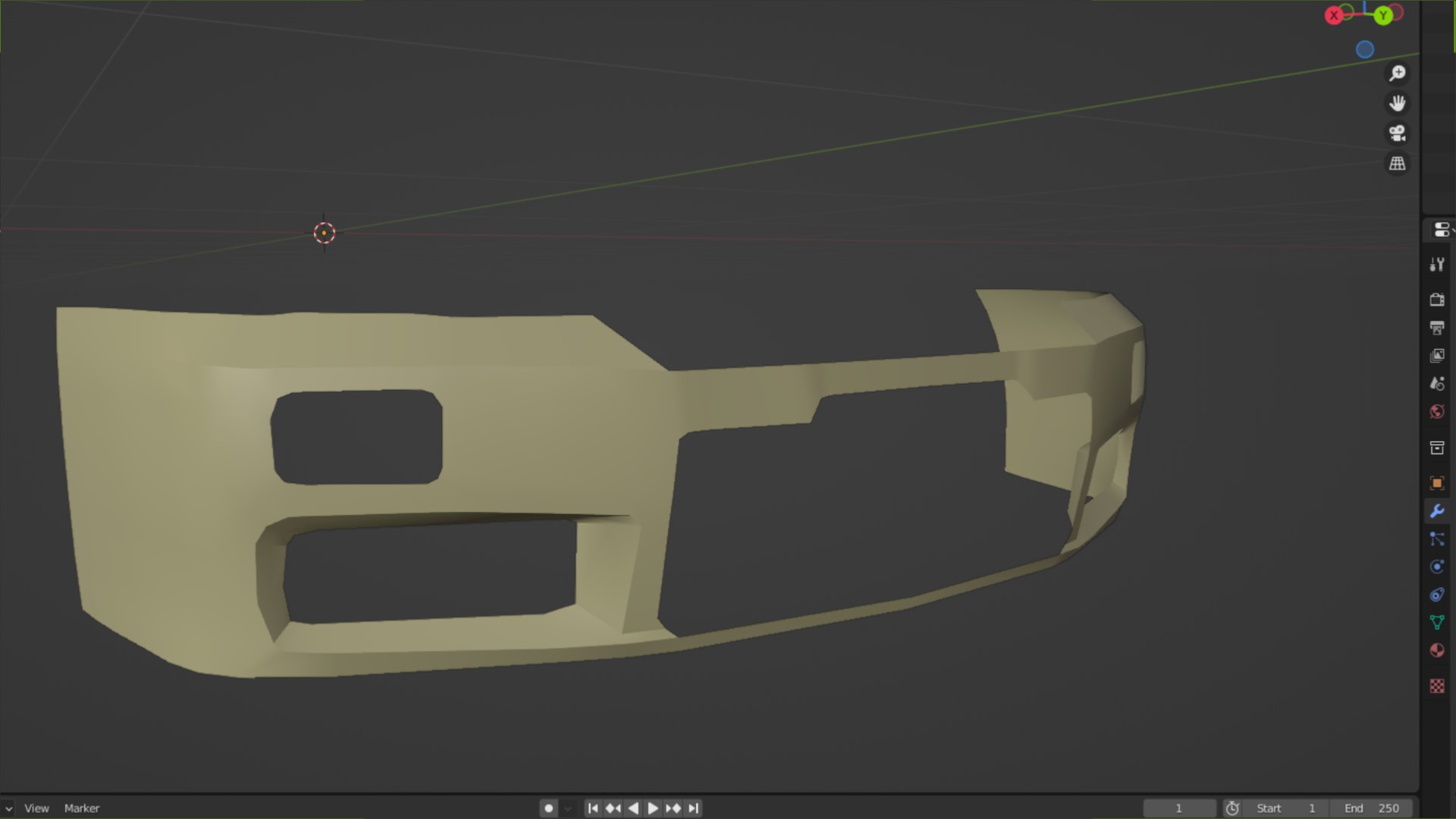
Task: Open the Particles properties tab
Action: (1436, 539)
